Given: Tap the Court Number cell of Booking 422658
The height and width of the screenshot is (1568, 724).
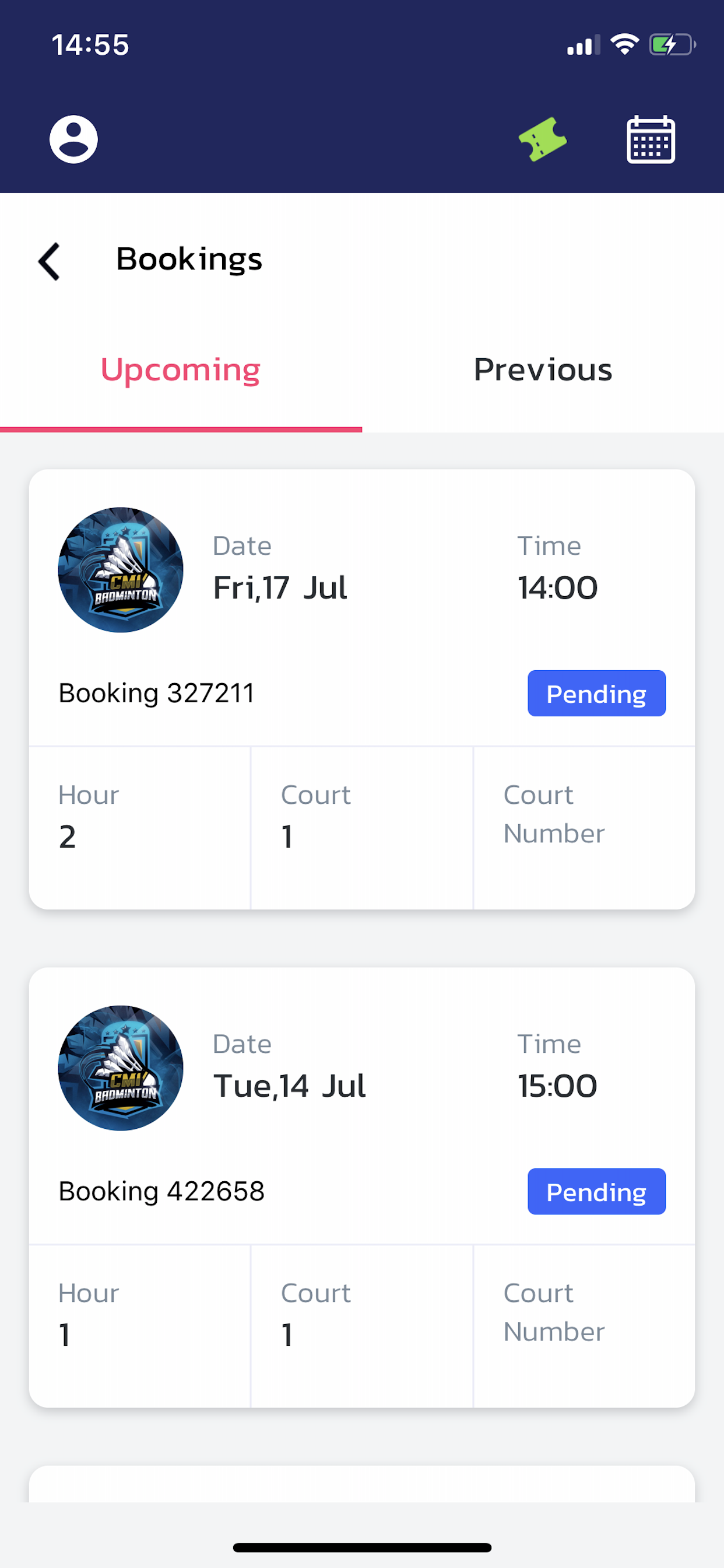Looking at the screenshot, I should click(x=584, y=1326).
